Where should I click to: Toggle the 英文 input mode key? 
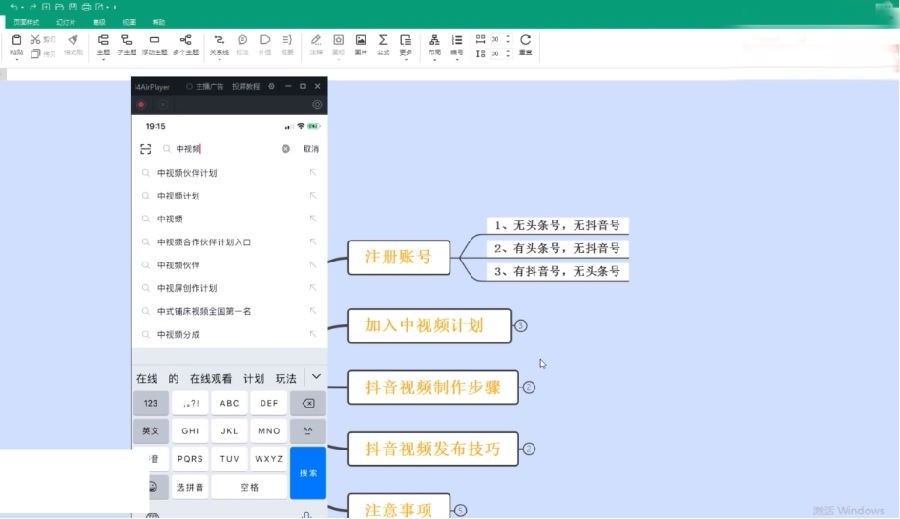151,431
